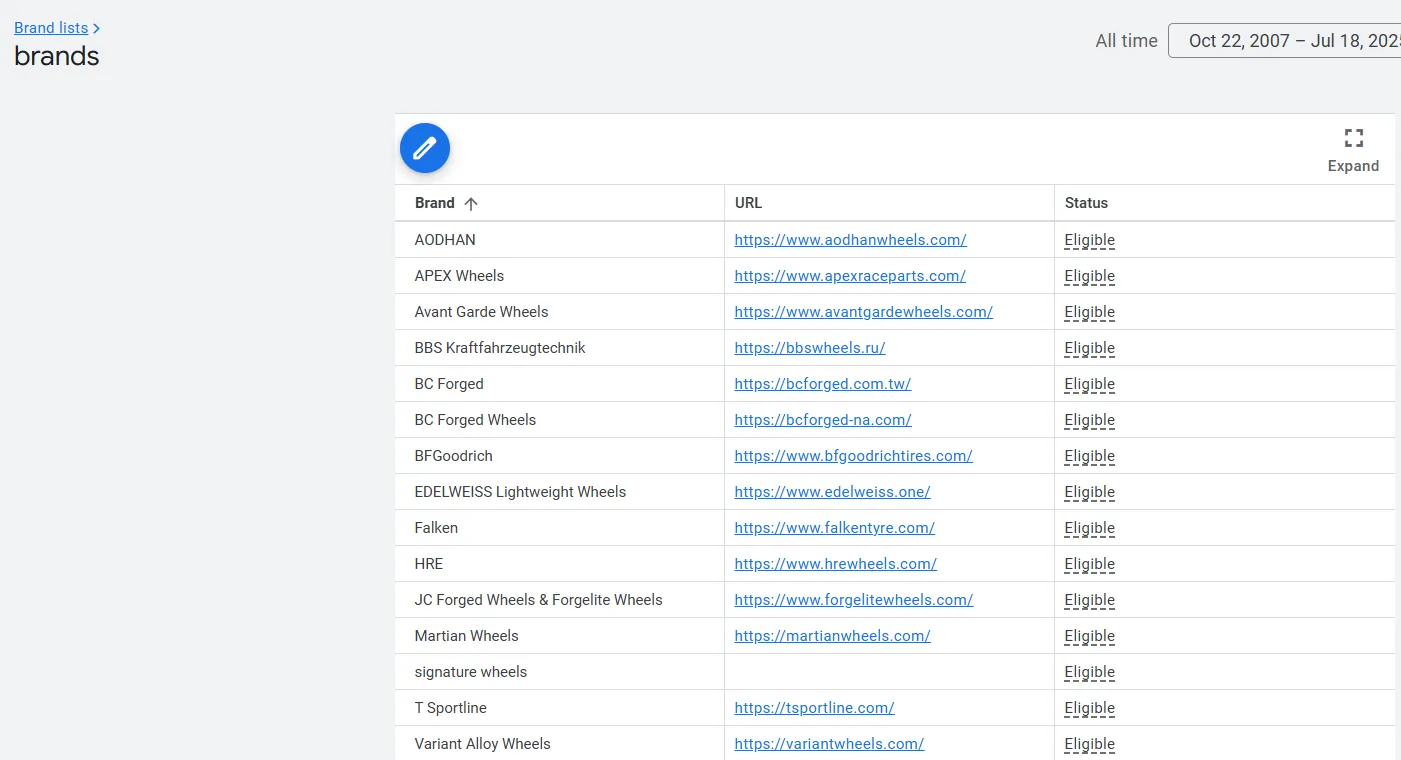Follow the Brand lists breadcrumb
The height and width of the screenshot is (760, 1401).
(x=51, y=27)
